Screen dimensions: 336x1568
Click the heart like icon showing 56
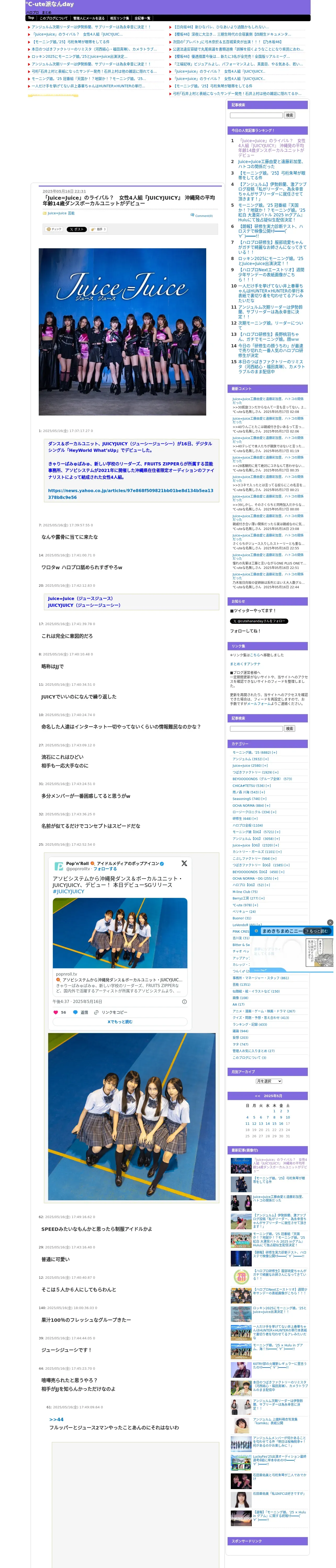point(56,1012)
